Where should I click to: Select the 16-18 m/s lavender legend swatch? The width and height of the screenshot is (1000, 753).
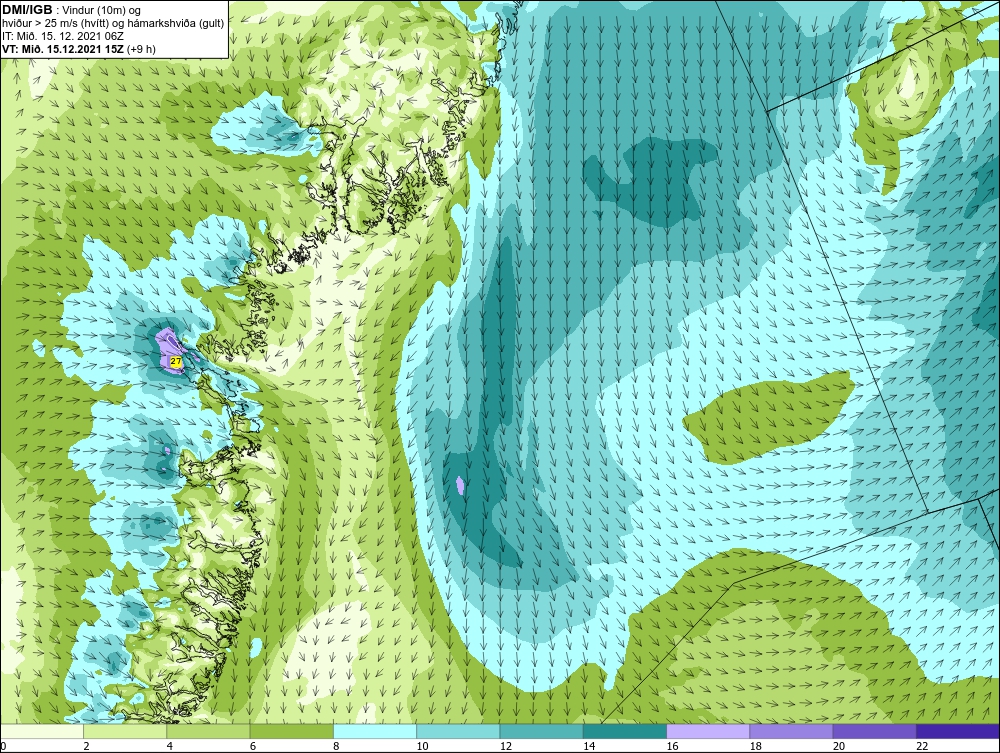click(x=708, y=731)
